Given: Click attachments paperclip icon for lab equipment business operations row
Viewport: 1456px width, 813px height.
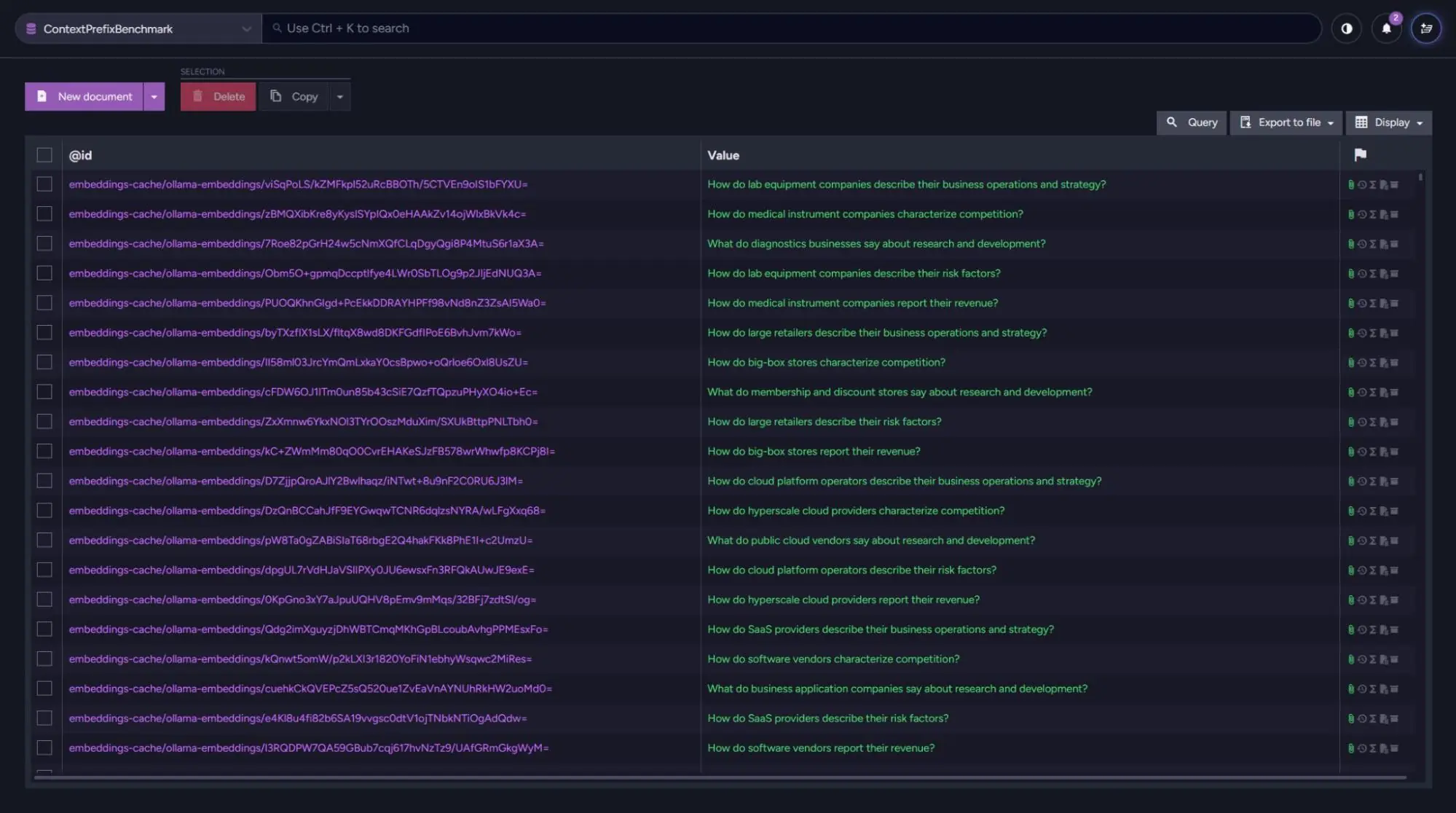Looking at the screenshot, I should (1351, 184).
